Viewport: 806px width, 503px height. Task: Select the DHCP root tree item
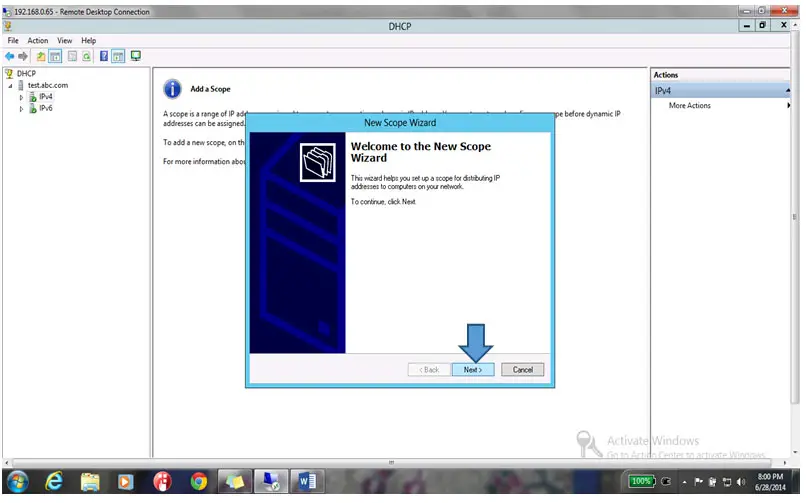[25, 74]
